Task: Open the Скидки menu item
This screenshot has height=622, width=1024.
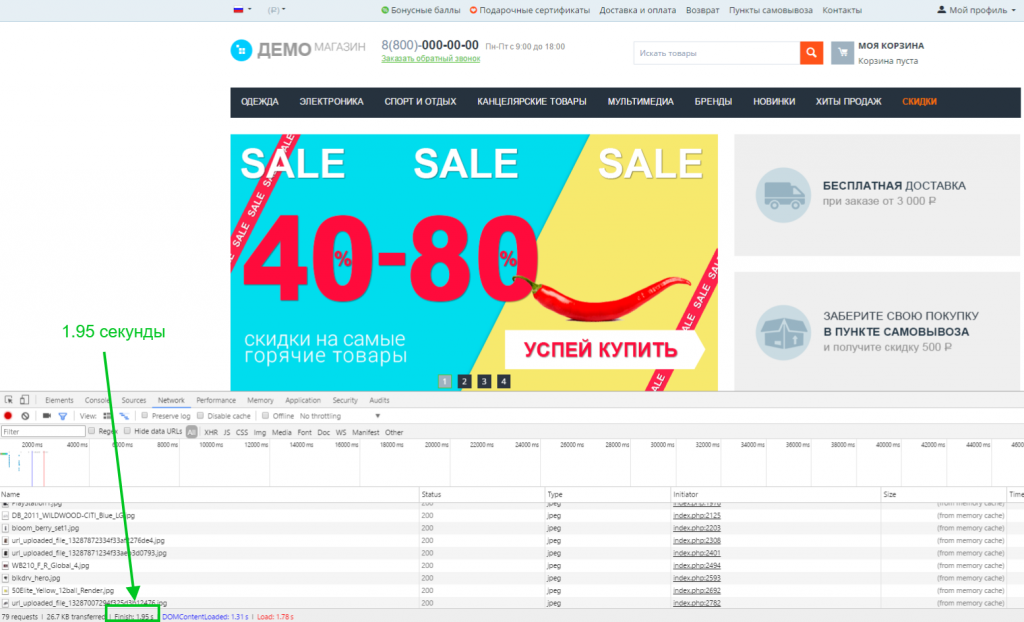Action: click(x=920, y=102)
